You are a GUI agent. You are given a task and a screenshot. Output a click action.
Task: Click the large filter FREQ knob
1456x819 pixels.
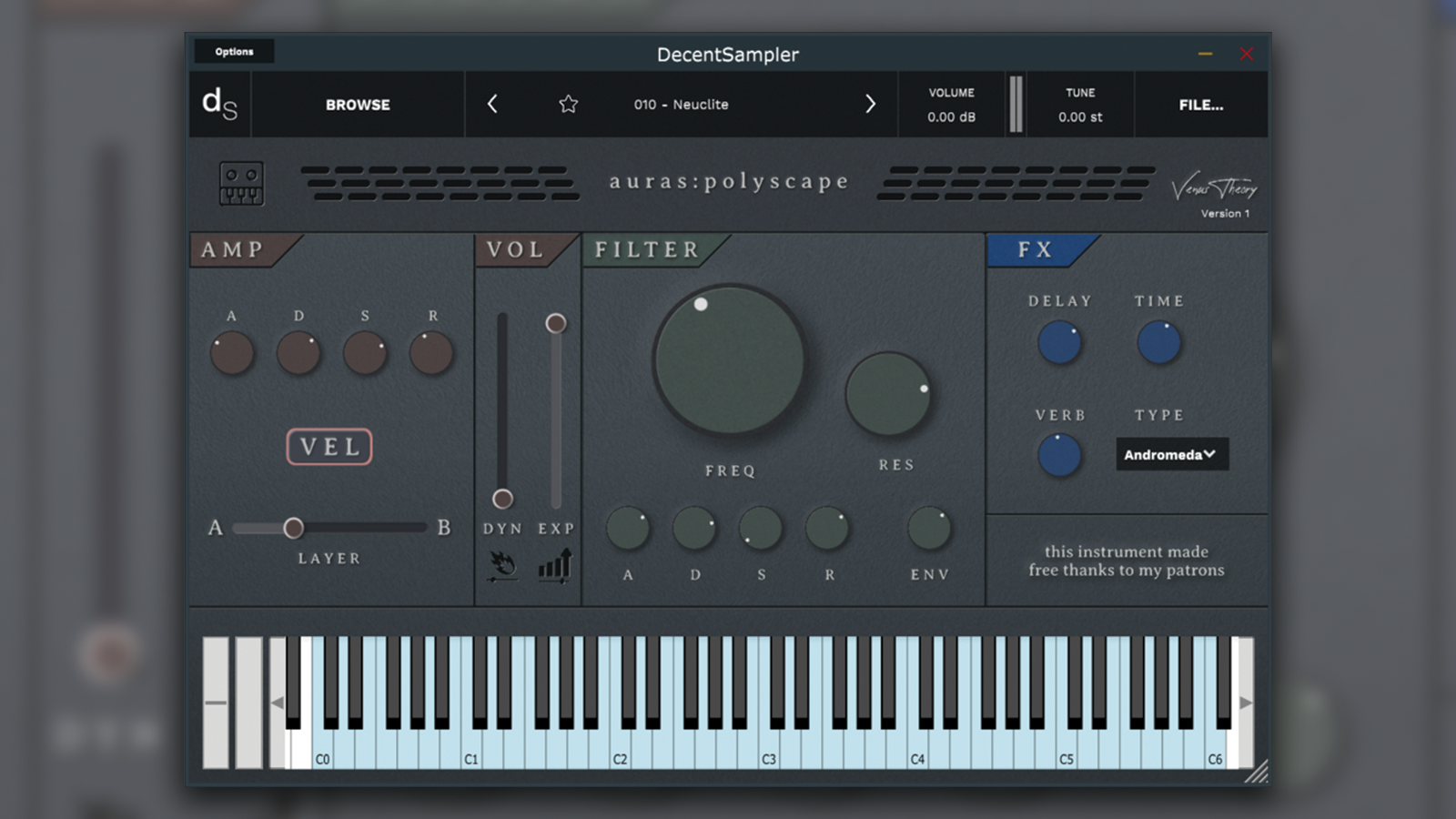coord(730,360)
